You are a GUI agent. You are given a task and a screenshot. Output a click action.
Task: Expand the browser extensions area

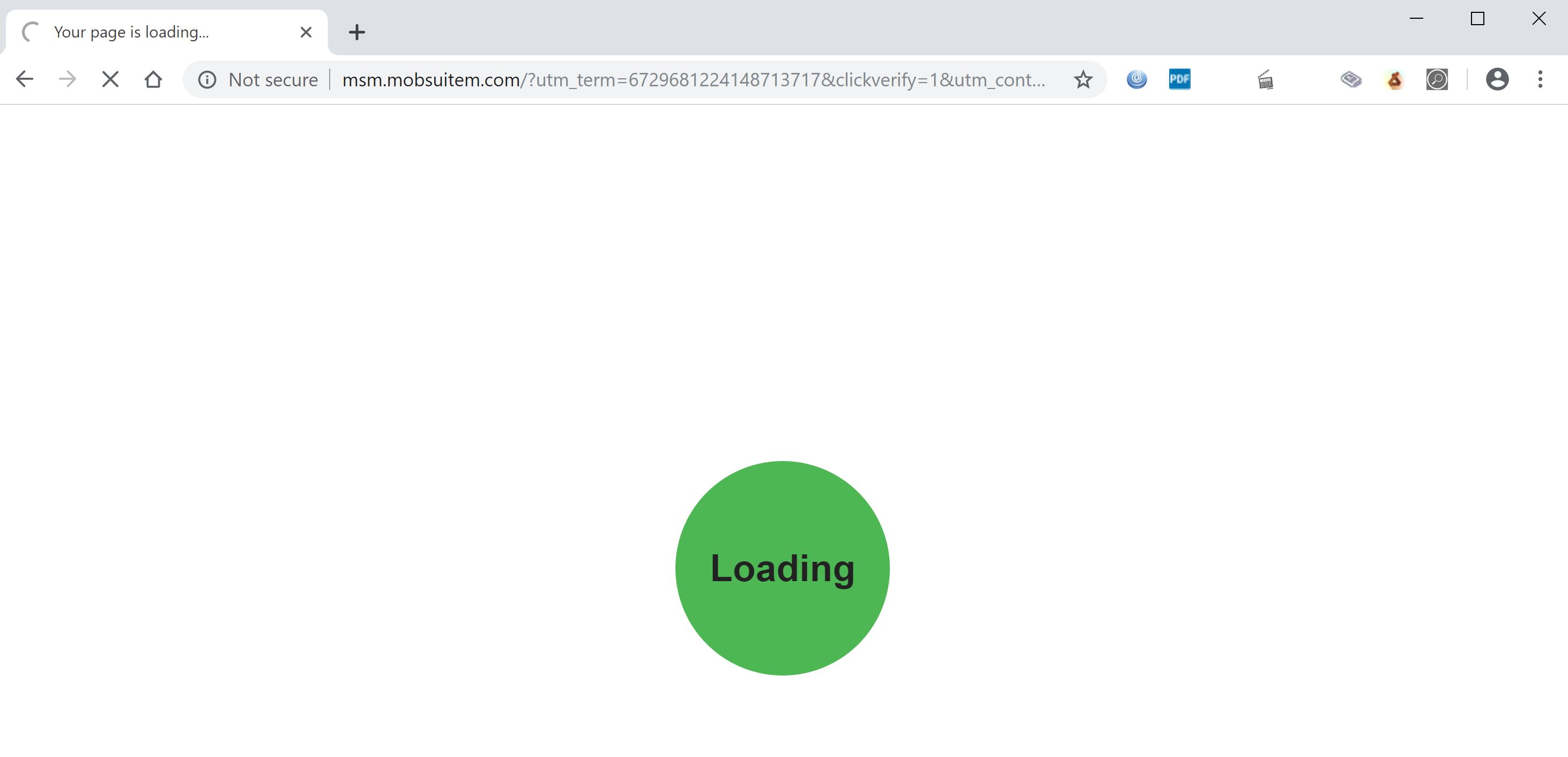pyautogui.click(x=1265, y=79)
